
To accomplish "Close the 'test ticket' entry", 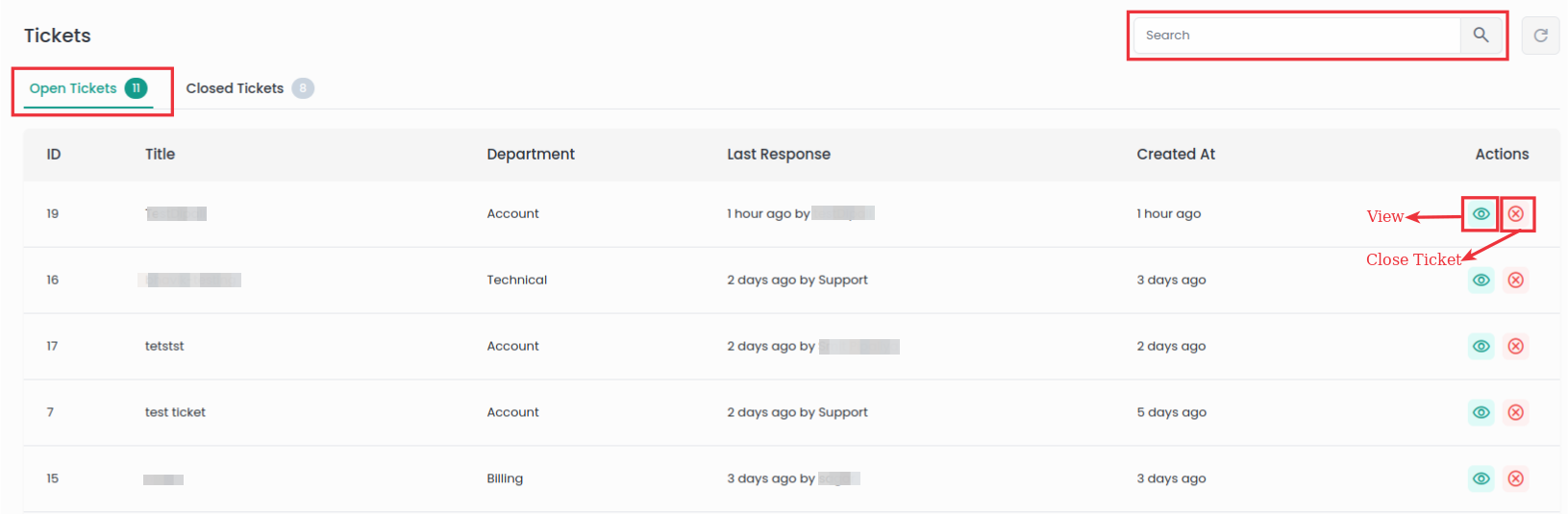I will click(1515, 413).
